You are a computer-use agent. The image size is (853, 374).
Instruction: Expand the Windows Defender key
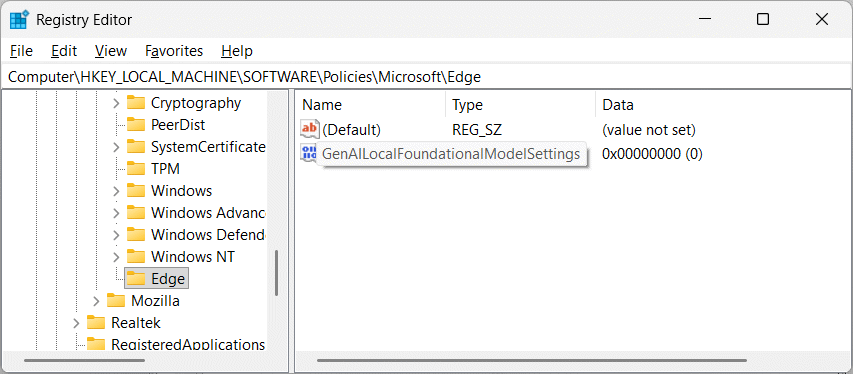tap(116, 235)
